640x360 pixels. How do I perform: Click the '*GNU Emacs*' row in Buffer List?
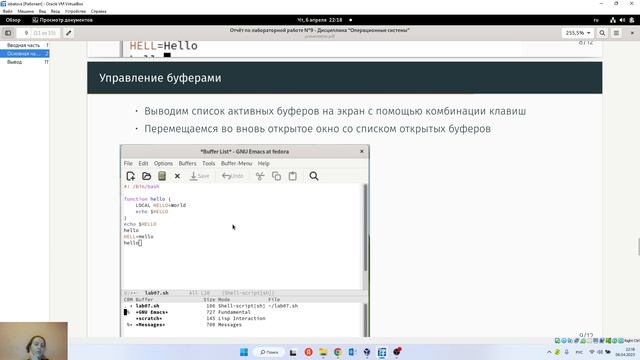[x=187, y=312]
